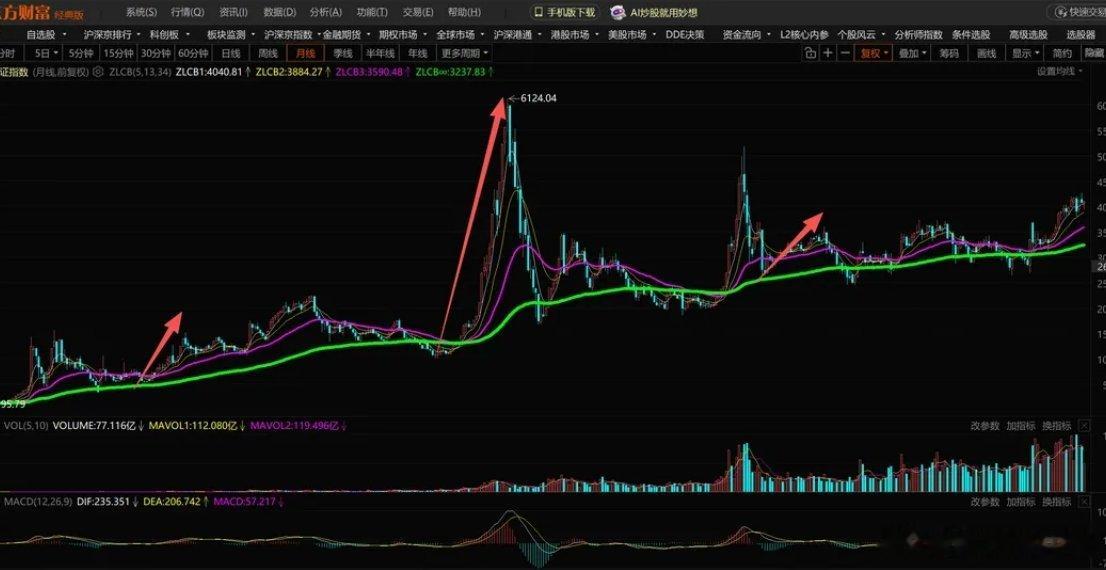Switch to the 5分钟 period tab
Viewport: 1106px width, 570px height.
80,53
